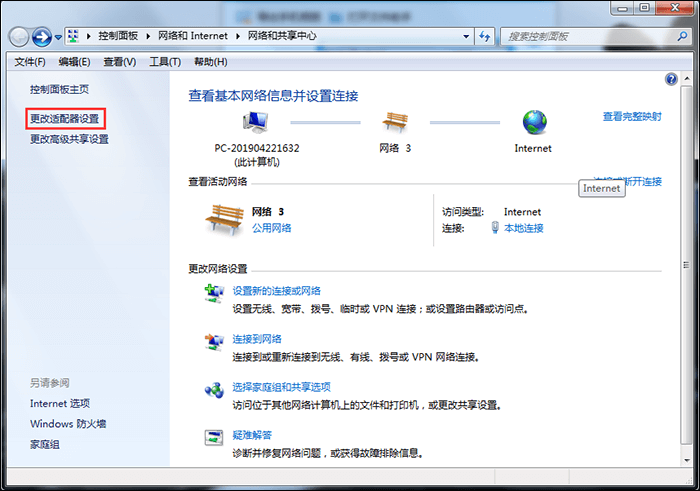Open the address bar history dropdown
The width and height of the screenshot is (700, 491).
click(x=466, y=37)
